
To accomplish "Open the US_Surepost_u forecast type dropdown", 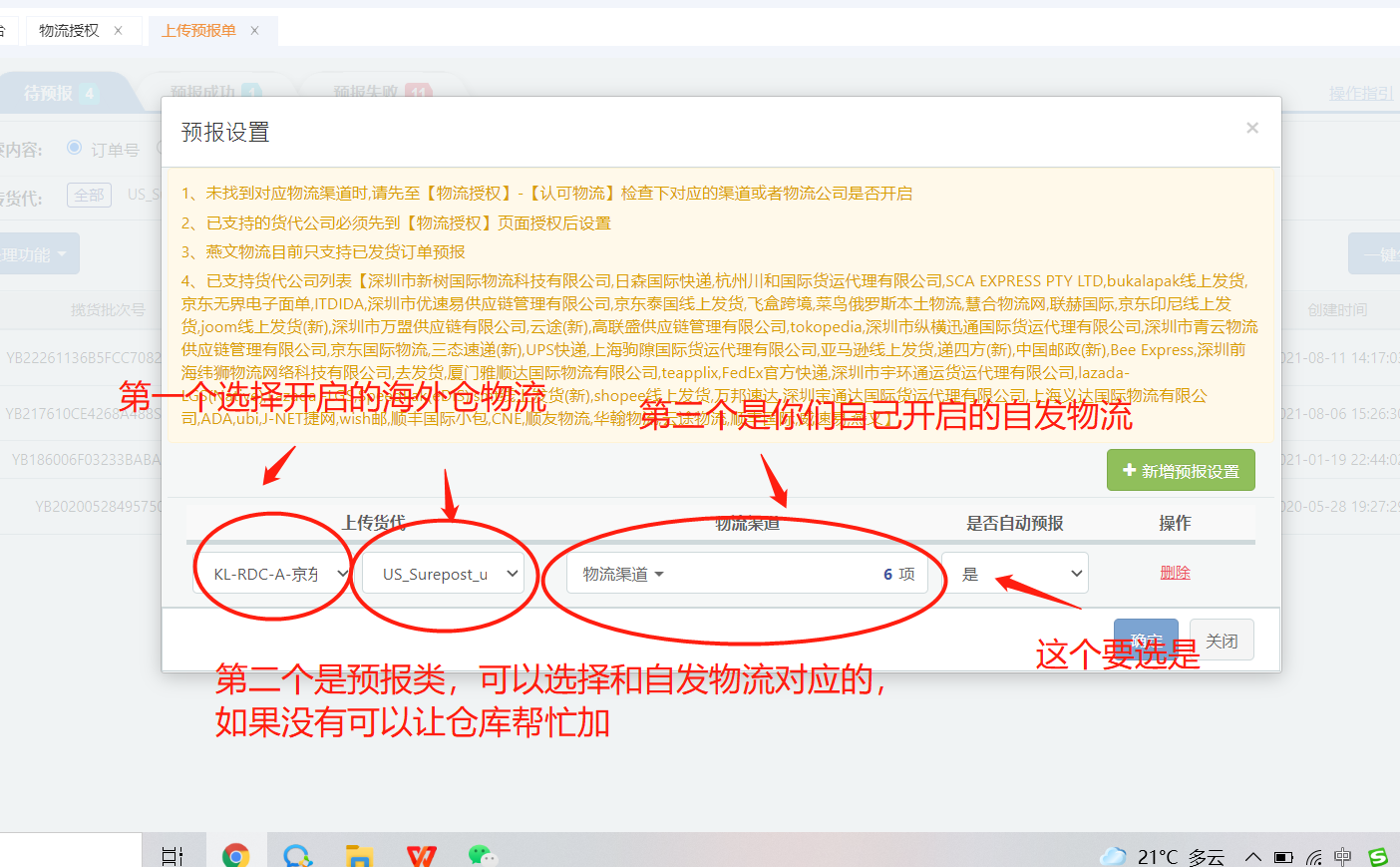I will pos(443,574).
